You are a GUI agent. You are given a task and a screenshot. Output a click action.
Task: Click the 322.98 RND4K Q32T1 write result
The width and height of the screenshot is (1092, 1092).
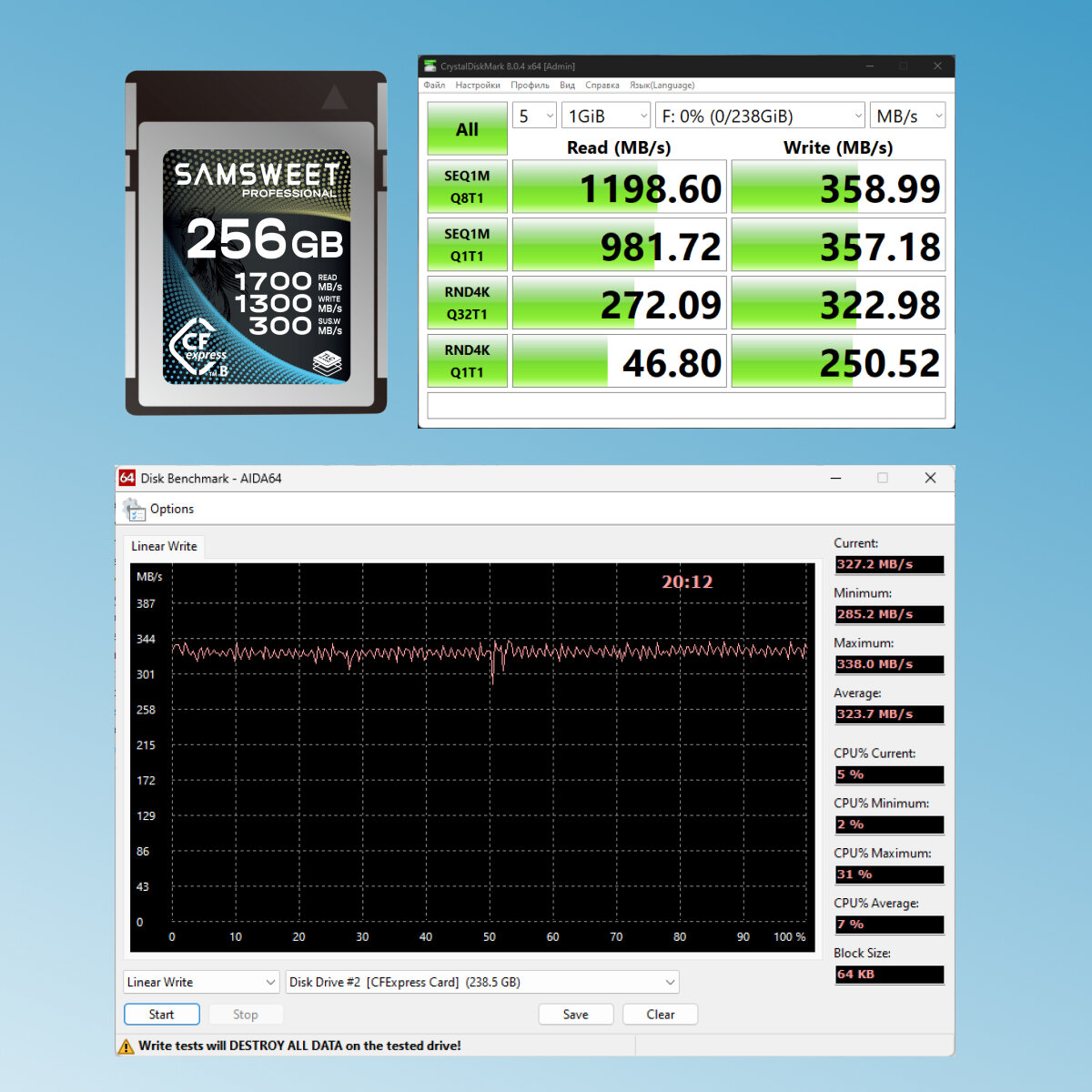[x=838, y=304]
